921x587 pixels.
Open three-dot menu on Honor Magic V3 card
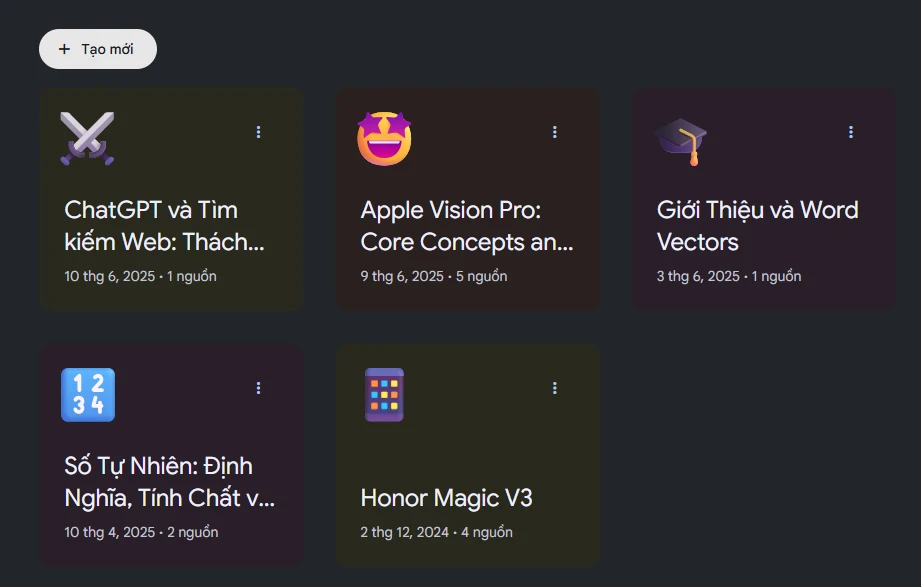pyautogui.click(x=554, y=388)
